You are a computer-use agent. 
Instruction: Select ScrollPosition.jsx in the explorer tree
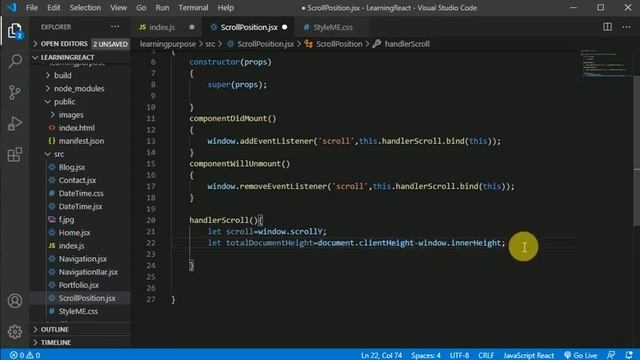click(x=87, y=298)
